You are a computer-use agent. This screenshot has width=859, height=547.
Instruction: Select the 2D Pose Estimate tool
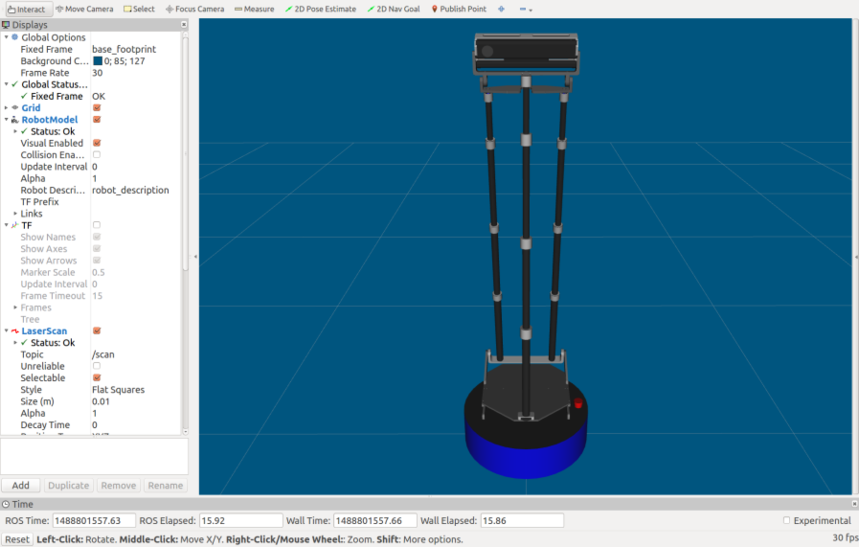coord(320,9)
